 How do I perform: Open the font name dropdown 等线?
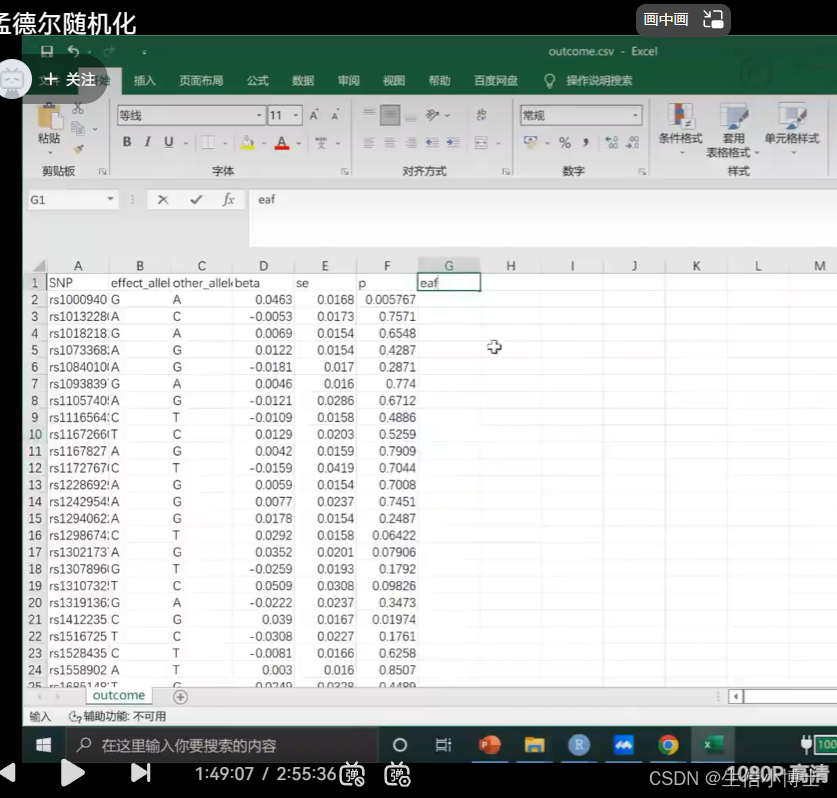pos(259,115)
